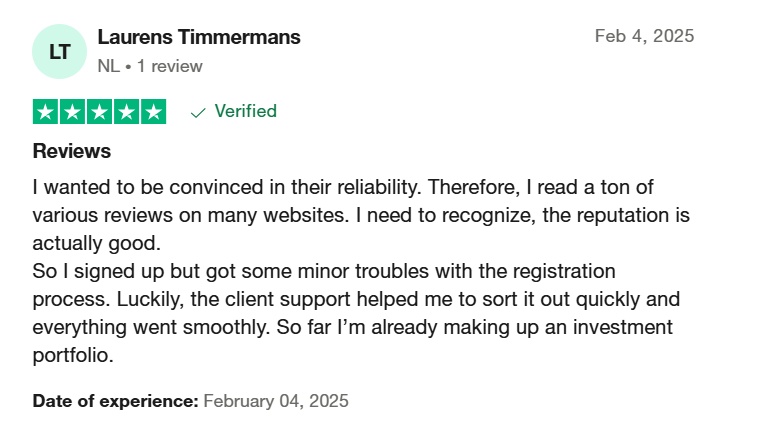Click the 1 review count text
This screenshot has height=429, width=760.
click(x=170, y=66)
